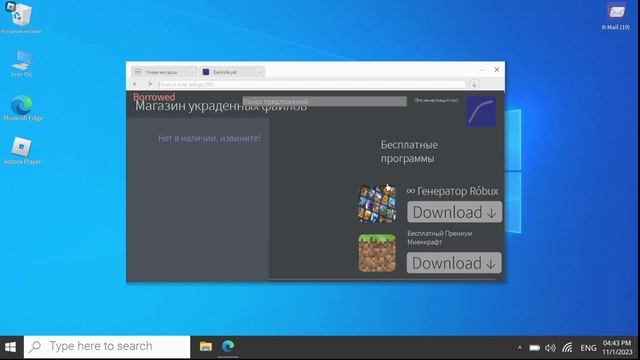640x360 pixels.
Task: Open the battery status tray icon
Action: point(534,348)
